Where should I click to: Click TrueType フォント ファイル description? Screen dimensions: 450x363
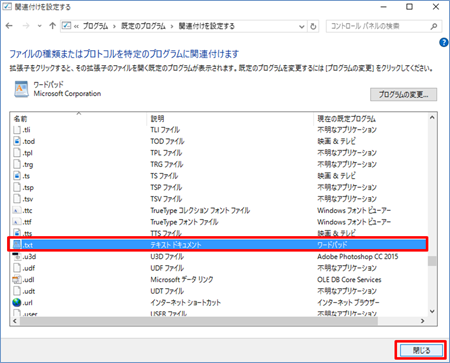pos(184,222)
